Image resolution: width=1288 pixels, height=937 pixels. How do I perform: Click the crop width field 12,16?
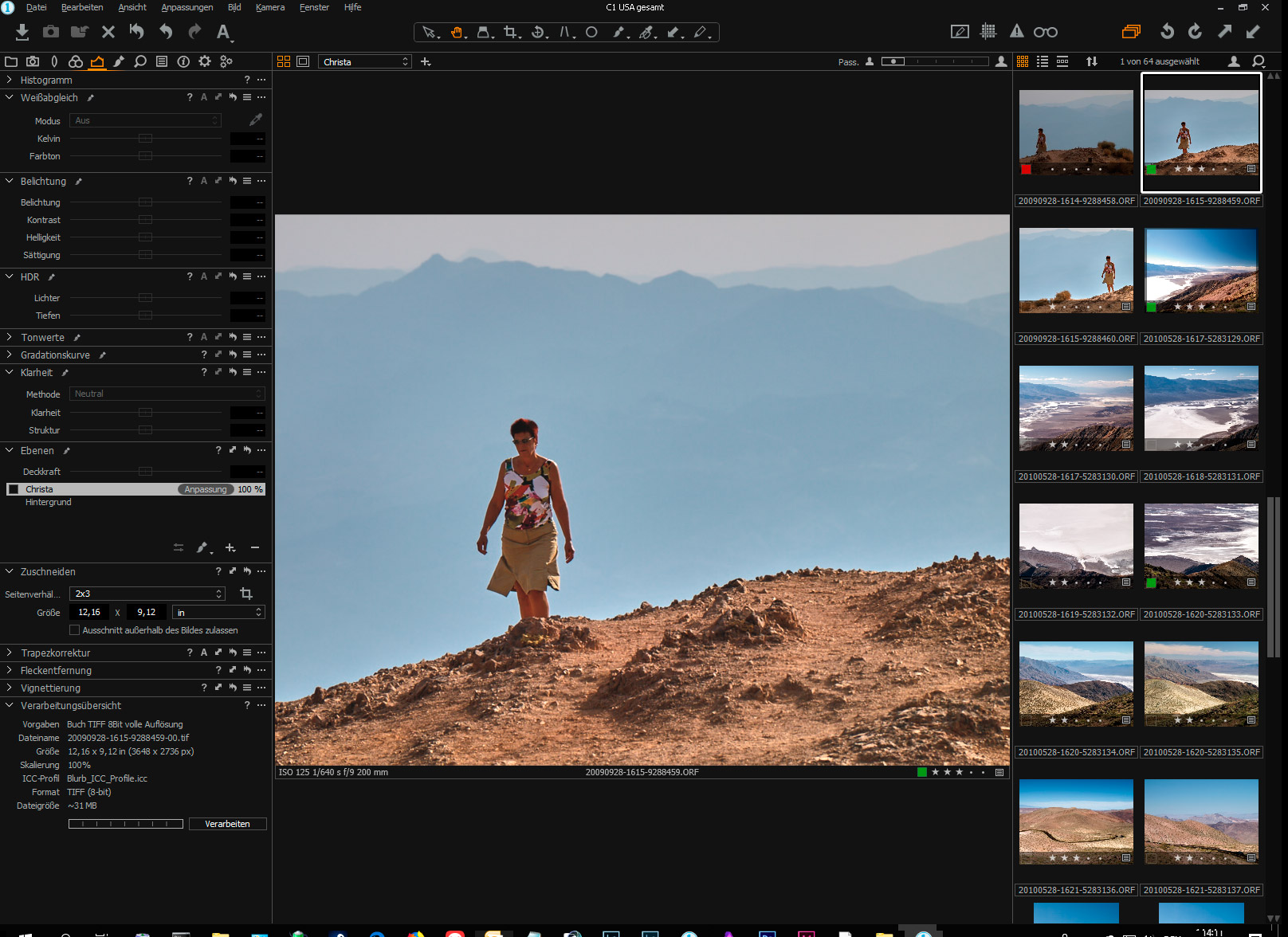coord(89,612)
